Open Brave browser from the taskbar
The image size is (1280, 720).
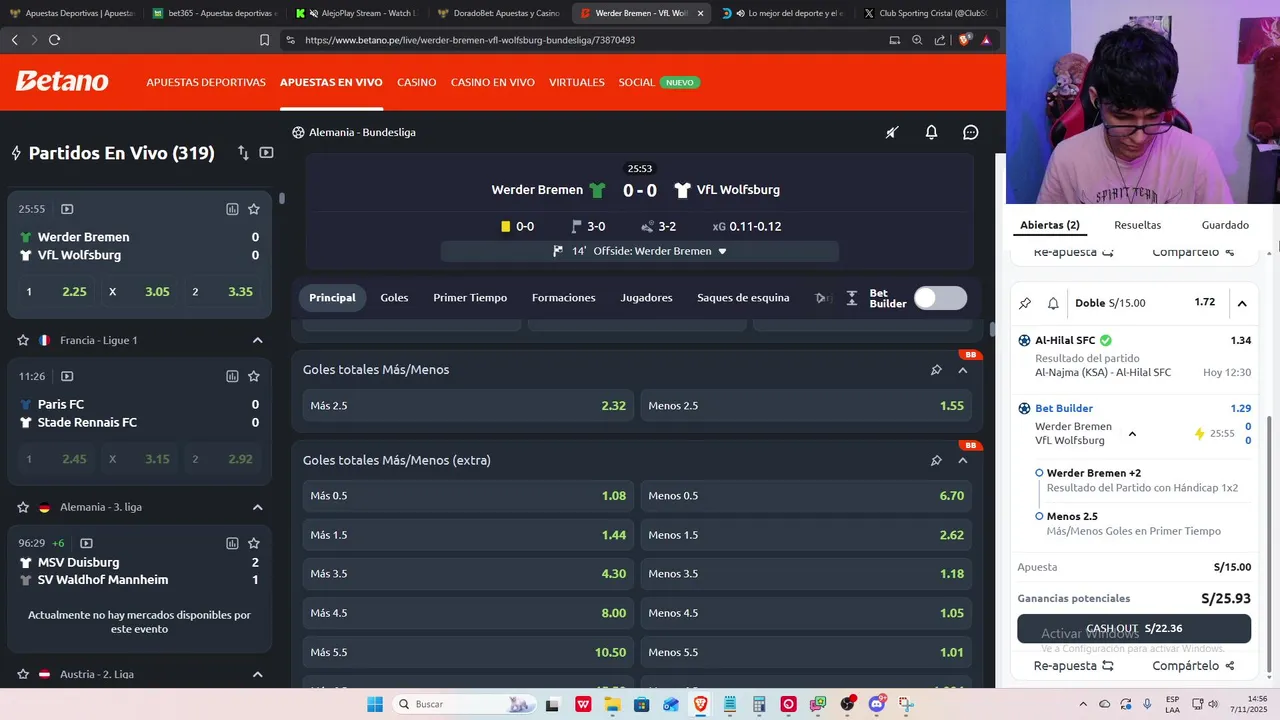(x=700, y=704)
